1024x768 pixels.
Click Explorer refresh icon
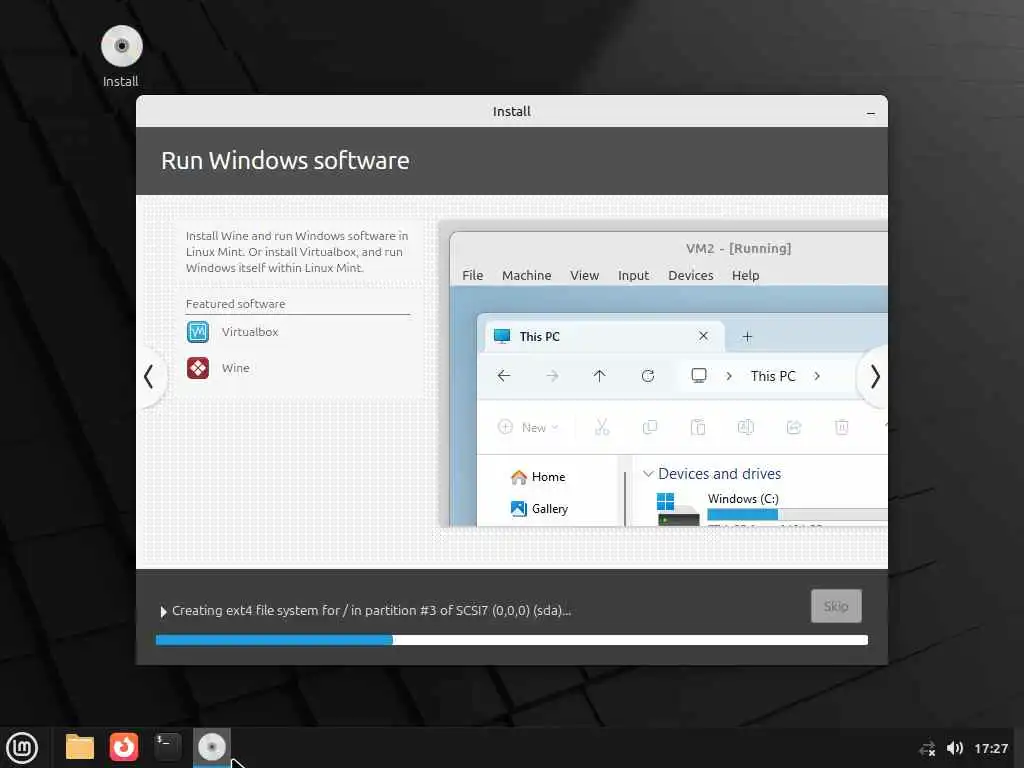point(648,376)
